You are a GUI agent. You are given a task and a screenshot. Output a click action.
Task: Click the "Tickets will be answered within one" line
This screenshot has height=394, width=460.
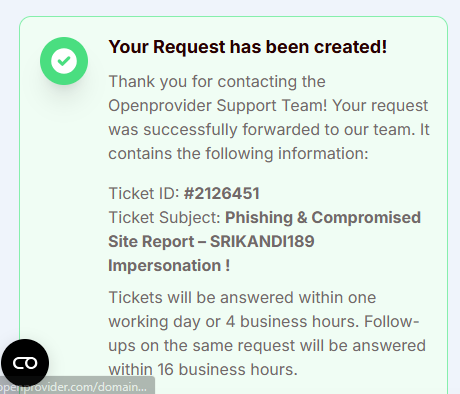tap(242, 297)
